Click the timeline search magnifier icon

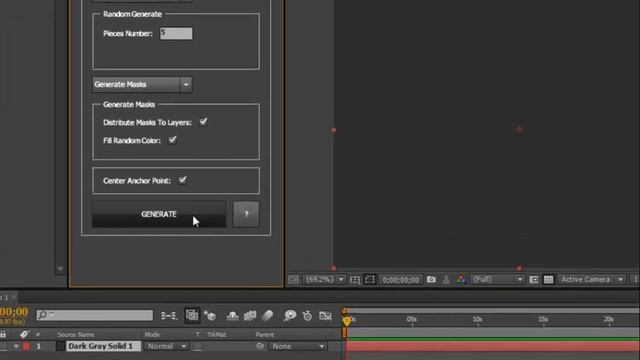tap(42, 315)
